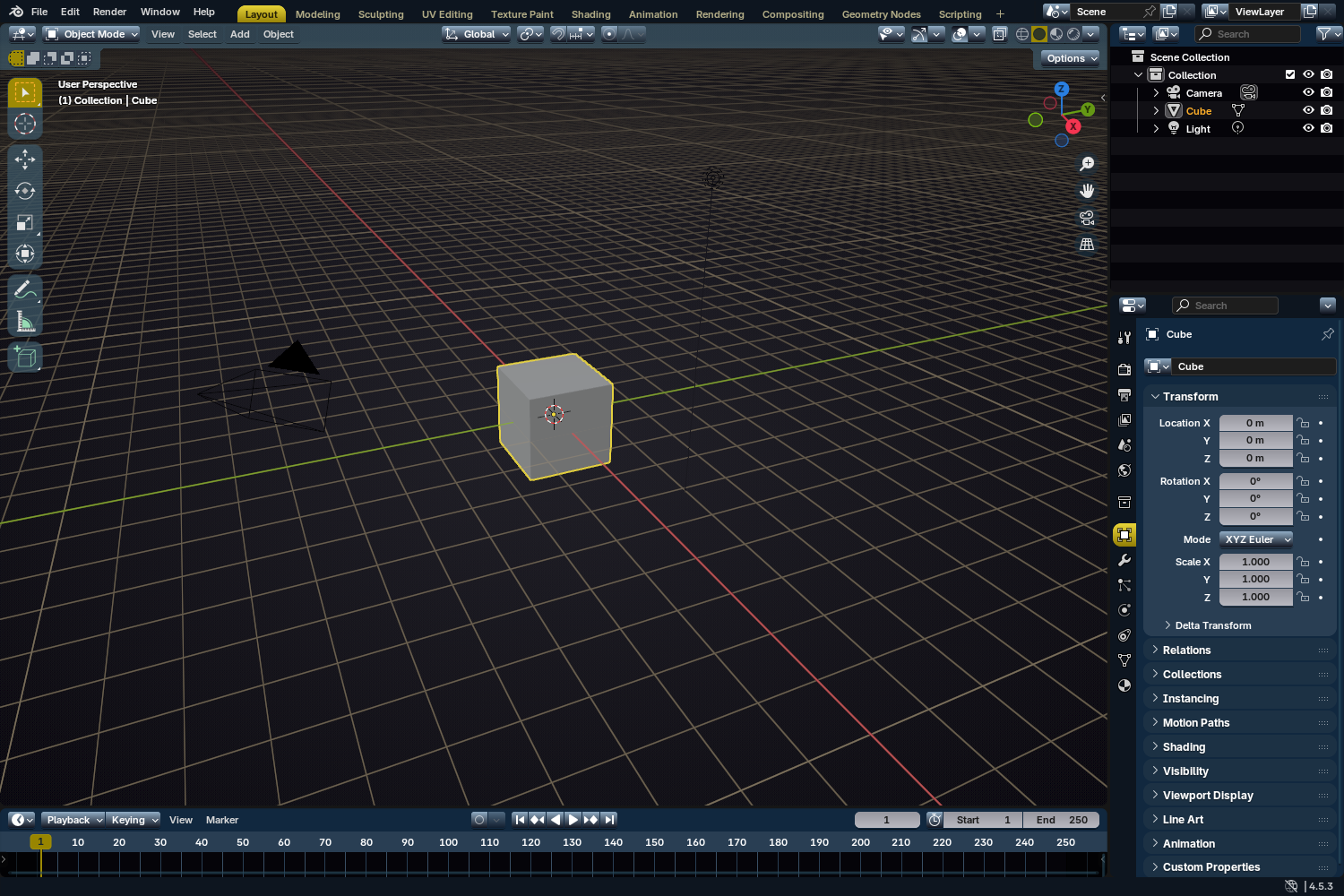Lock Scale Y value

[x=1304, y=579]
